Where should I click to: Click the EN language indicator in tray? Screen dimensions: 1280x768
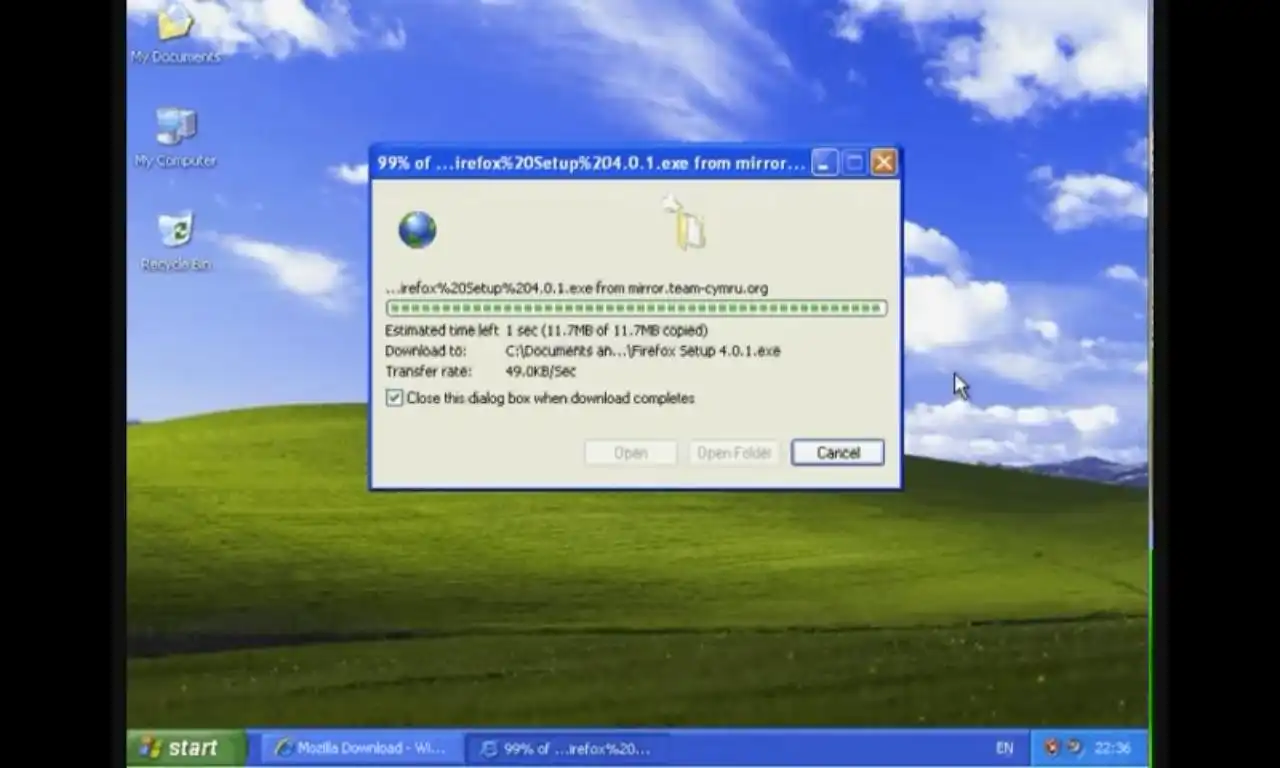1004,748
